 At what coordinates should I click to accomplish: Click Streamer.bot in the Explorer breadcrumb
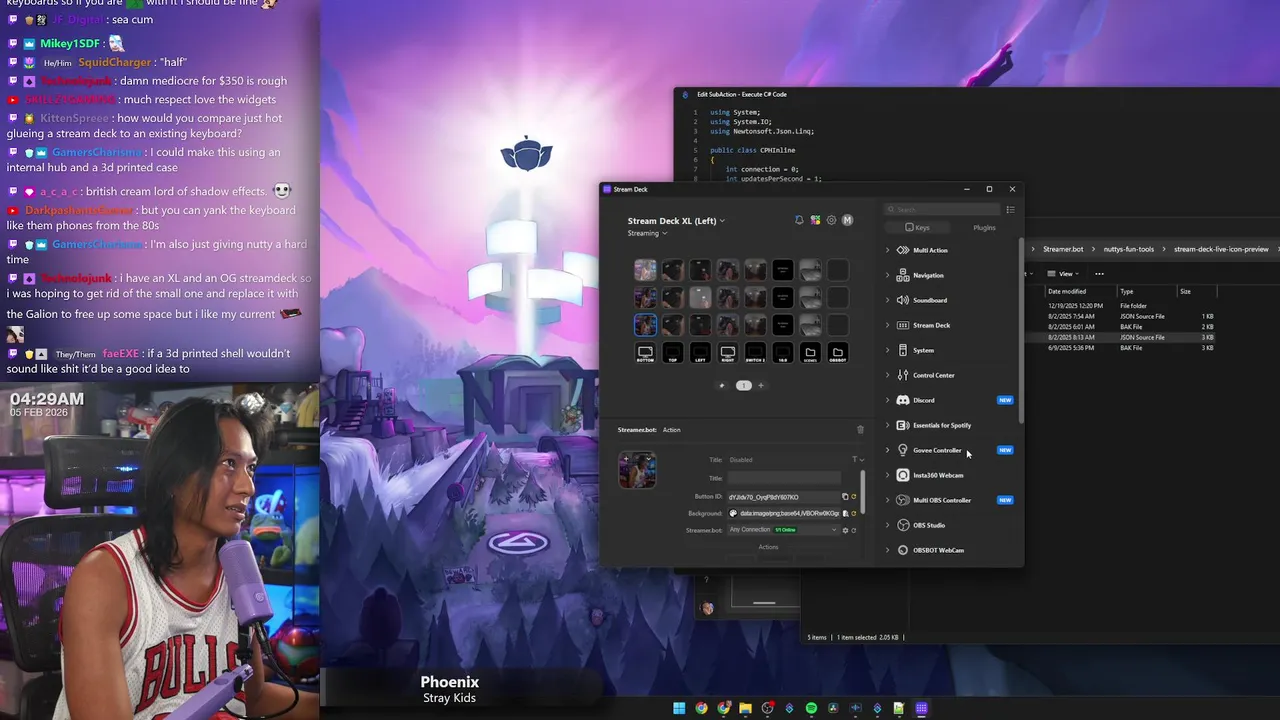click(1063, 249)
